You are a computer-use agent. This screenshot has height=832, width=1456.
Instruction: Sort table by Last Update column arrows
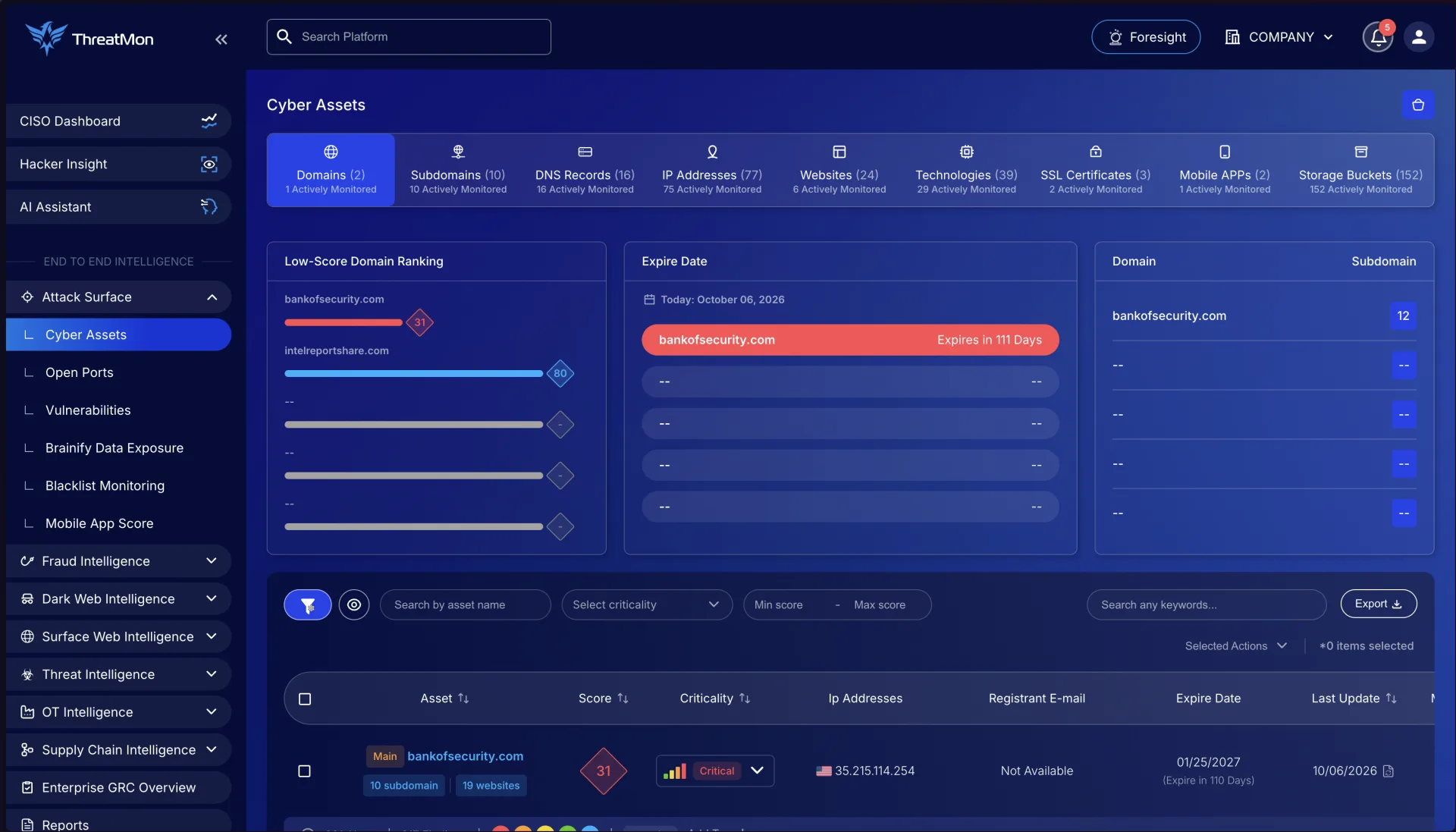(1391, 698)
